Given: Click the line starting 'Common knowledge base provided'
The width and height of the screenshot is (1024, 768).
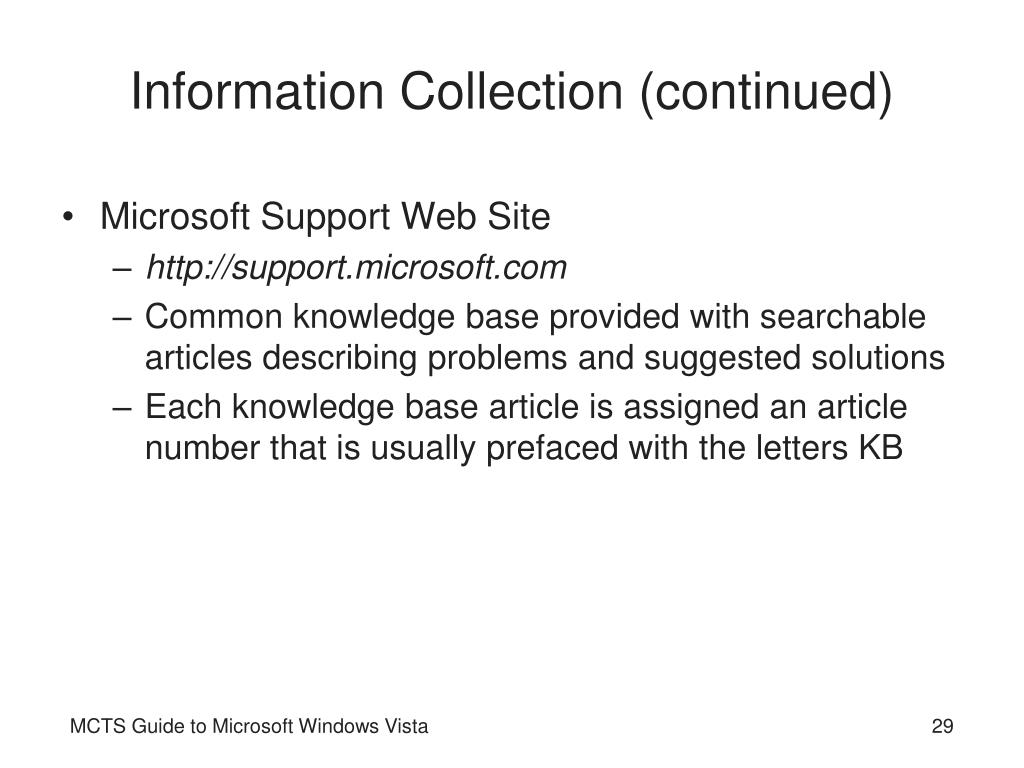Looking at the screenshot, I should pos(536,317).
